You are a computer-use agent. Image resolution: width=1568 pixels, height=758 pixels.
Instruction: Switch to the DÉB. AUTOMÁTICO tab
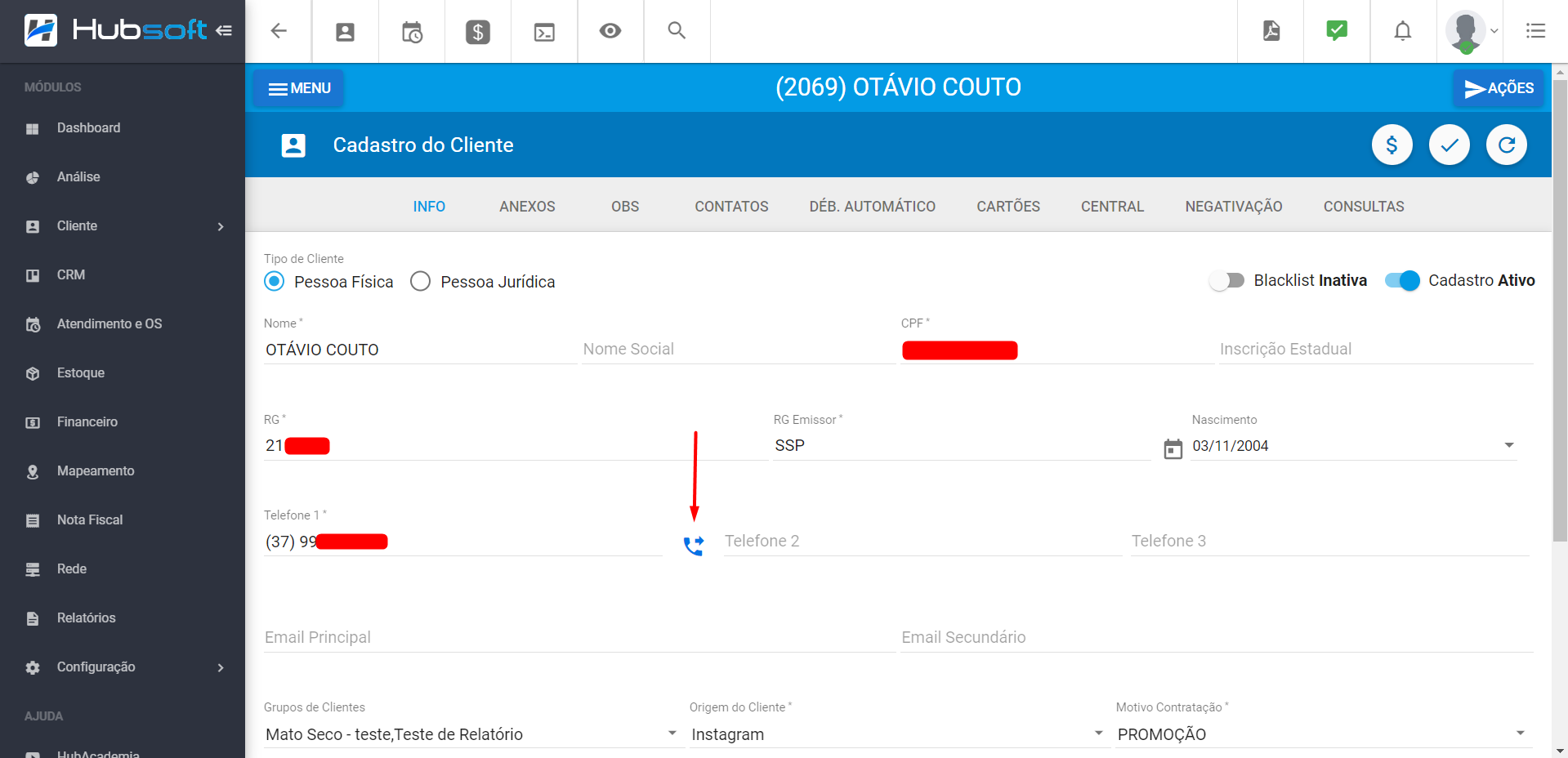pos(873,207)
